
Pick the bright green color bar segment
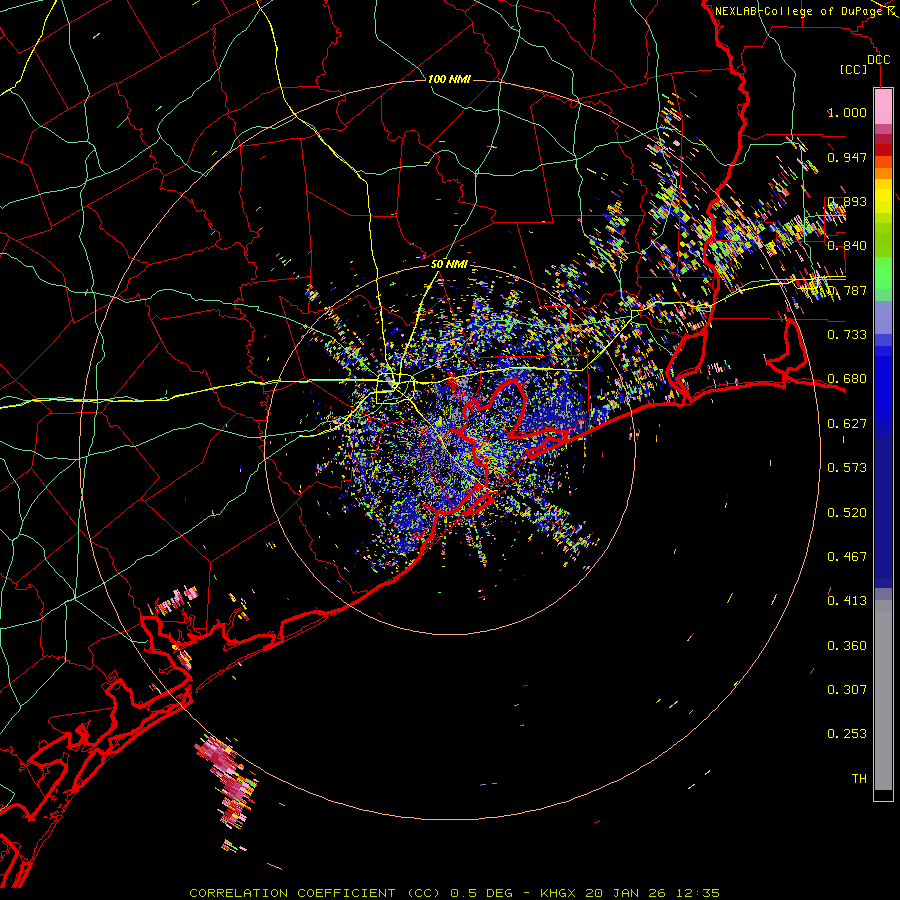pos(883,272)
